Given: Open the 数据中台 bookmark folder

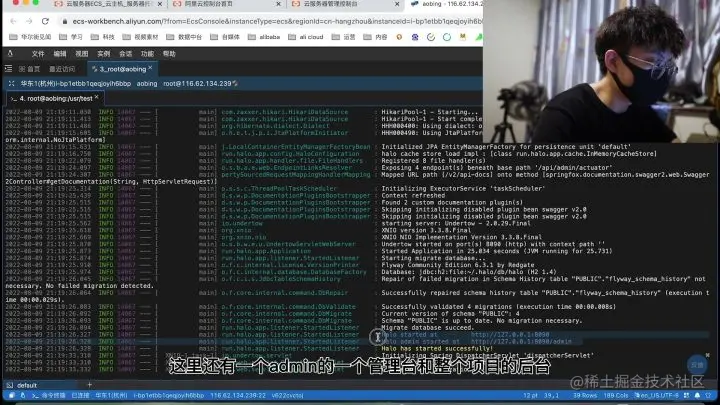Looking at the screenshot, I should pos(184,37).
